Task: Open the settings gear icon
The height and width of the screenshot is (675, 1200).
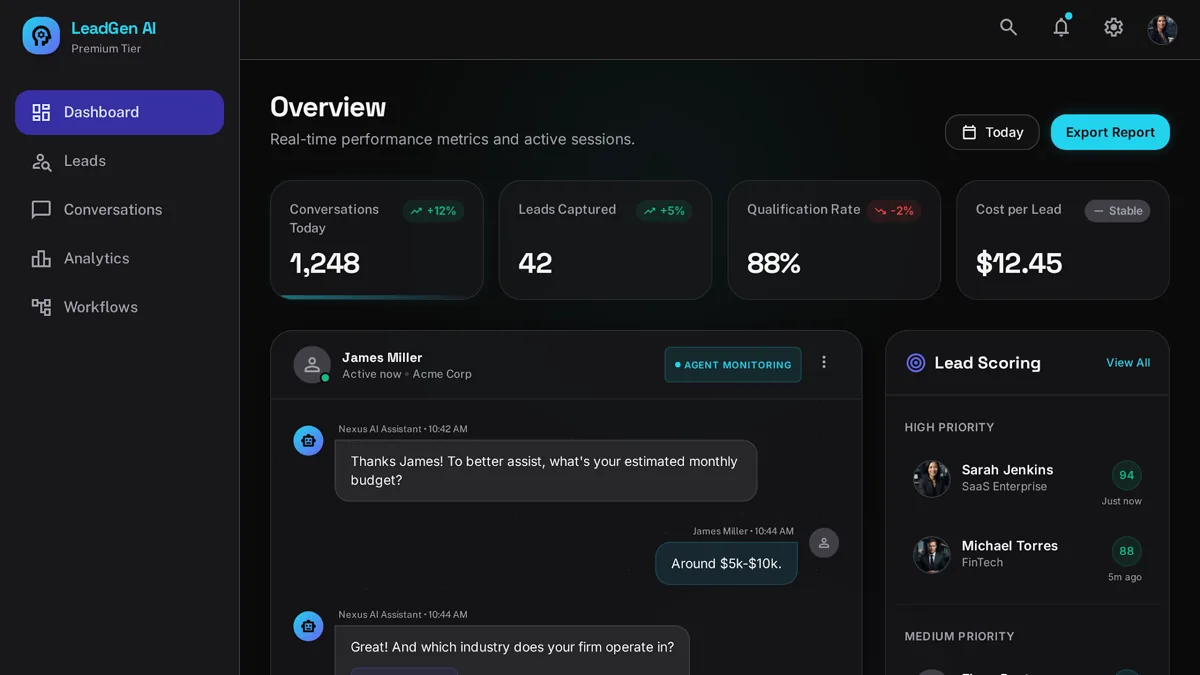Action: [1113, 27]
